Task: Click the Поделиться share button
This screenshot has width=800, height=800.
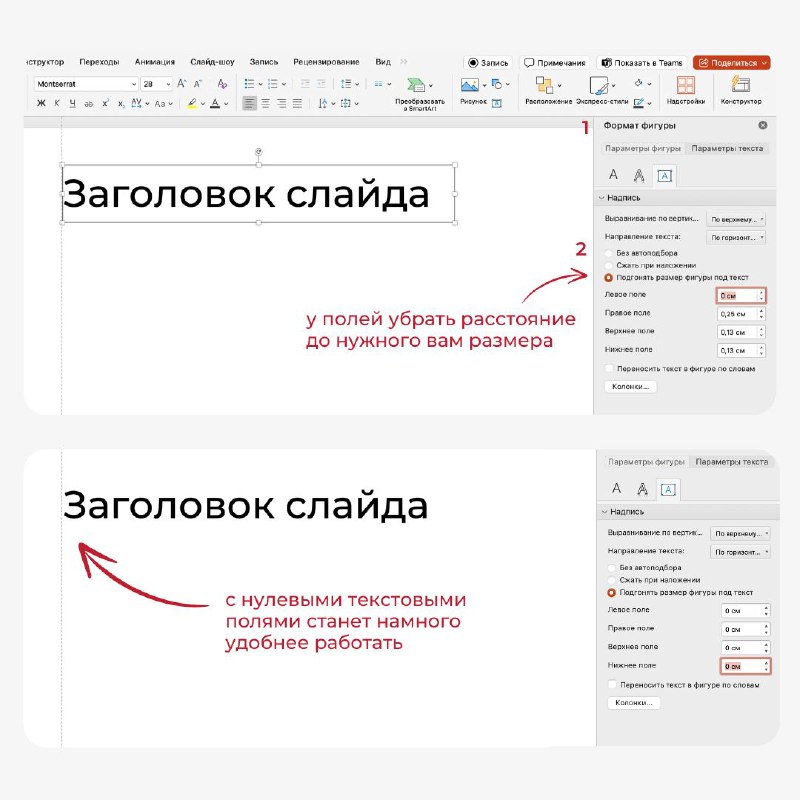Action: 731,63
